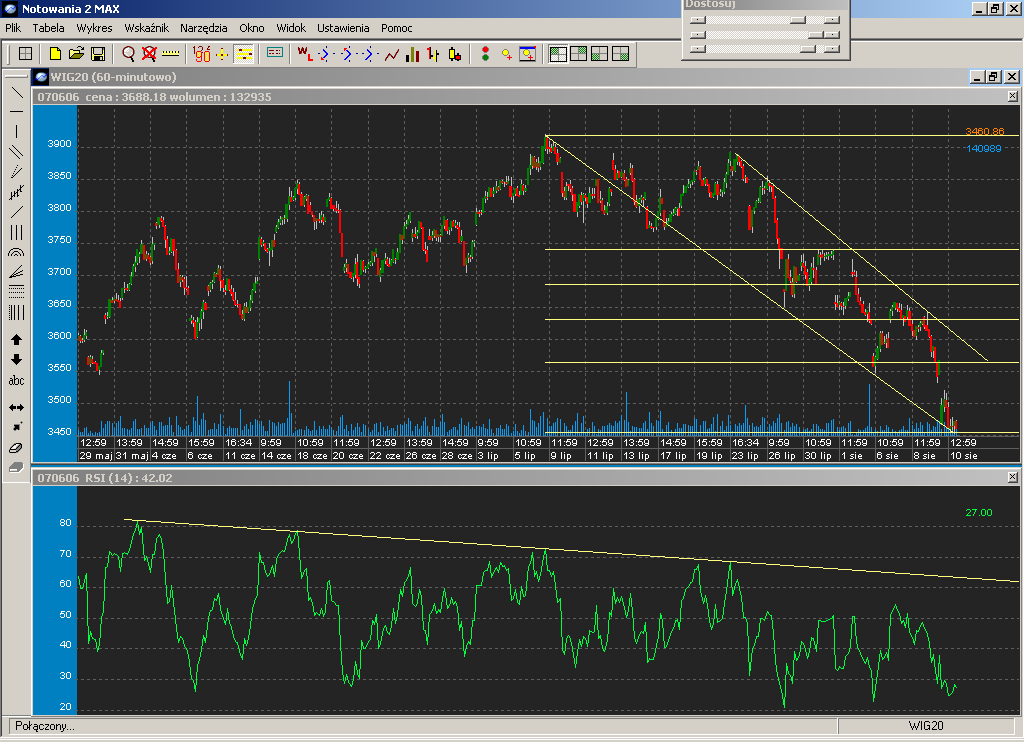The height and width of the screenshot is (742, 1024).
Task: Click the top slider thumb in Dostosuj
Action: (x=797, y=20)
